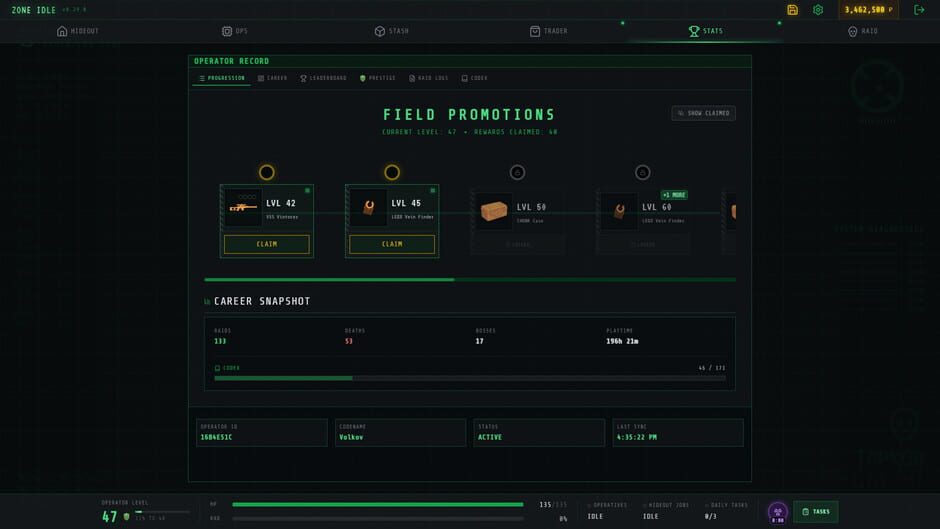The image size is (940, 529).
Task: Open settings via the gear icon
Action: coord(818,10)
